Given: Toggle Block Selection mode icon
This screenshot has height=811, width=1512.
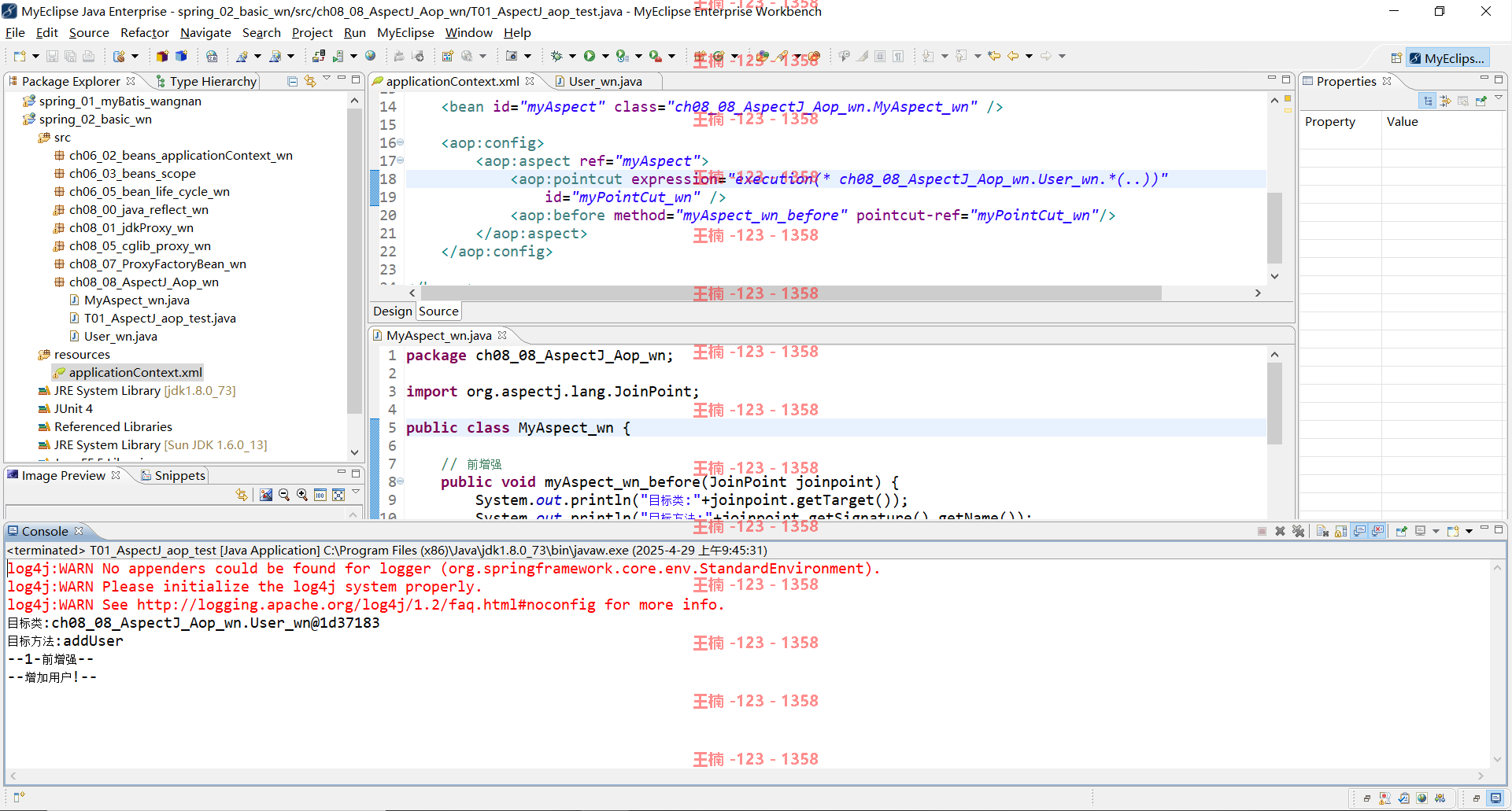Looking at the screenshot, I should click(x=880, y=56).
